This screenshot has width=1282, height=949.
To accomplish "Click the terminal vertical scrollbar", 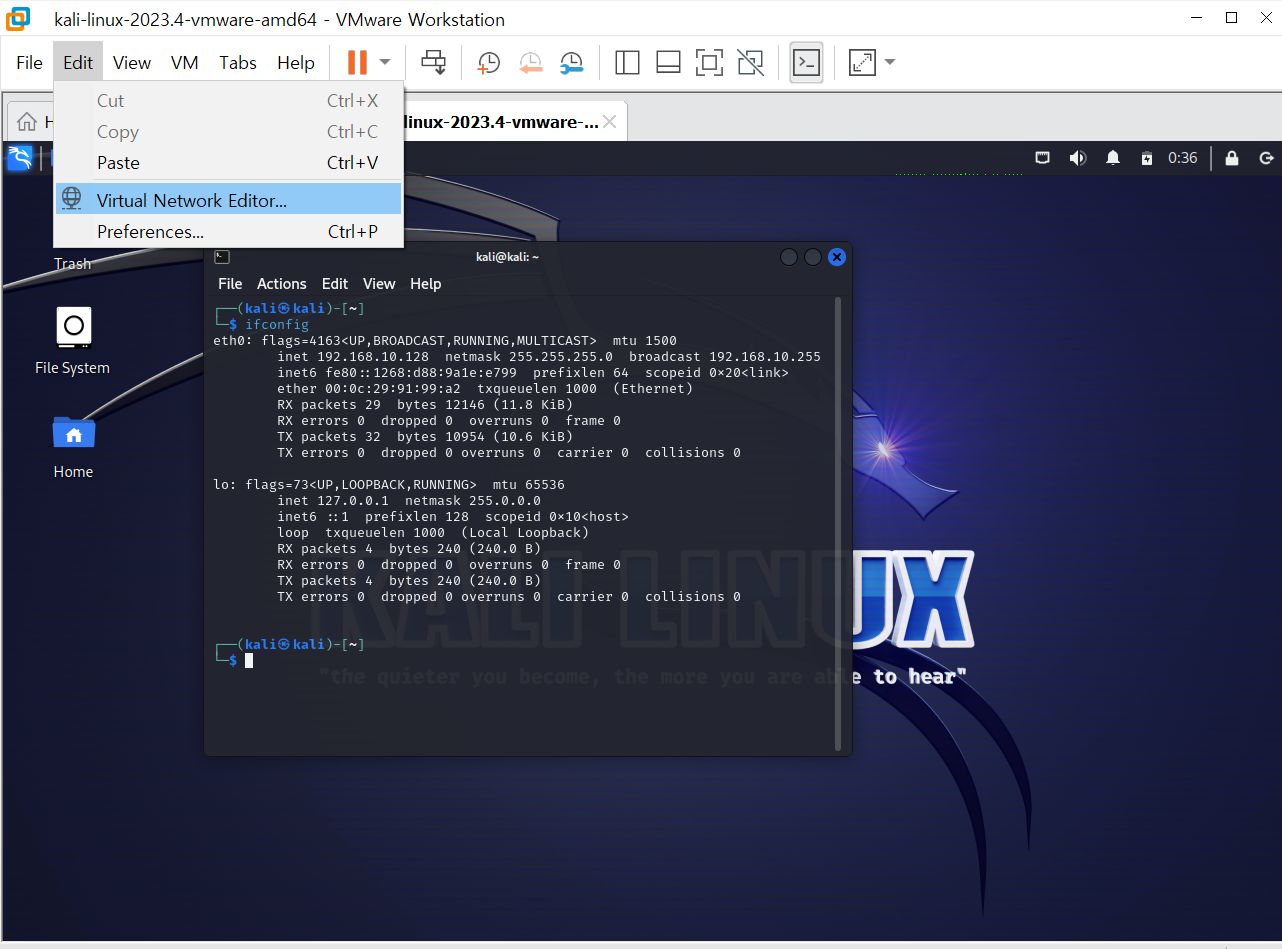I will tap(838, 524).
